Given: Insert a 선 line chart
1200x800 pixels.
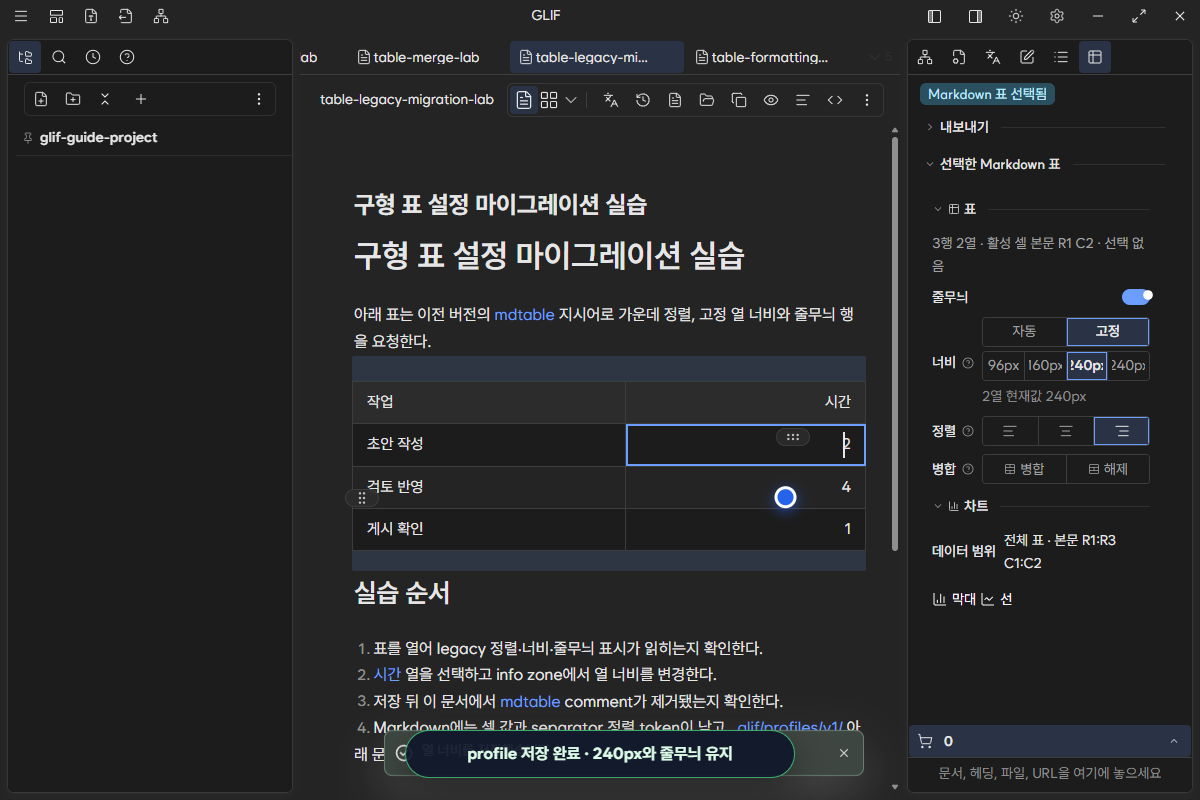Looking at the screenshot, I should (997, 599).
